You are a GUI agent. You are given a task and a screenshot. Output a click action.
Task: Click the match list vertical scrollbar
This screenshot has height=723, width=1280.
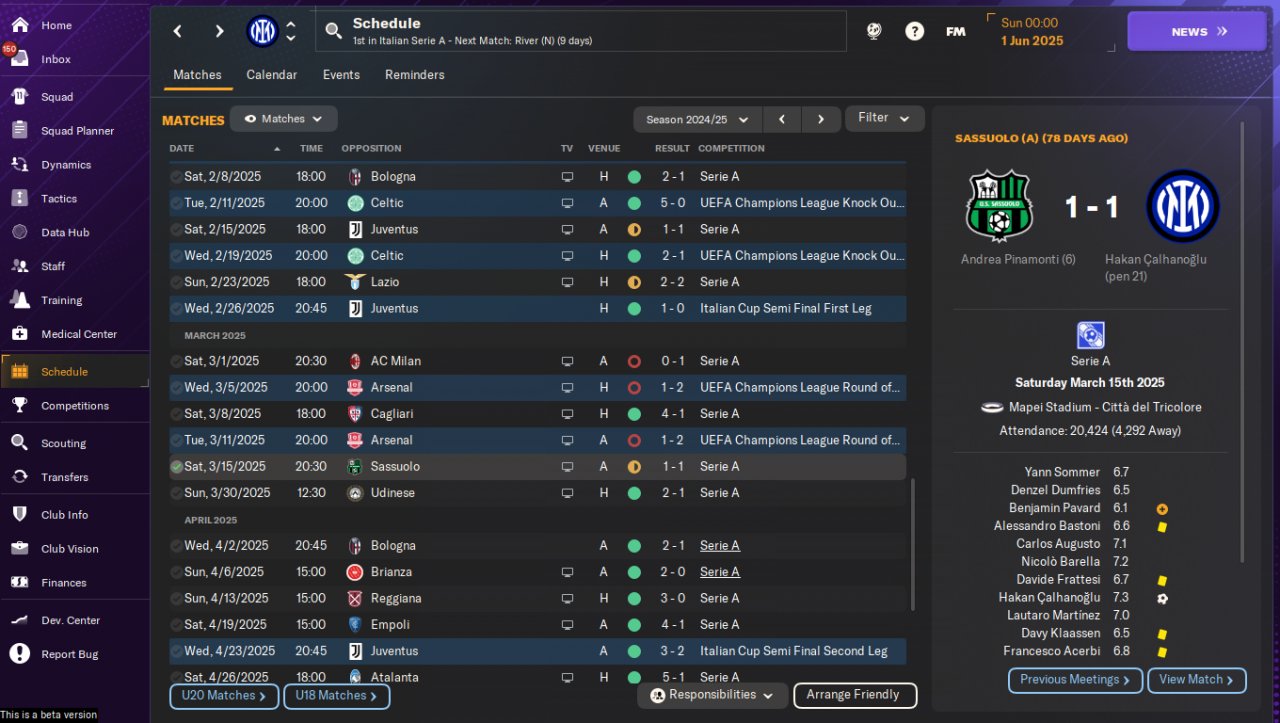(x=911, y=543)
